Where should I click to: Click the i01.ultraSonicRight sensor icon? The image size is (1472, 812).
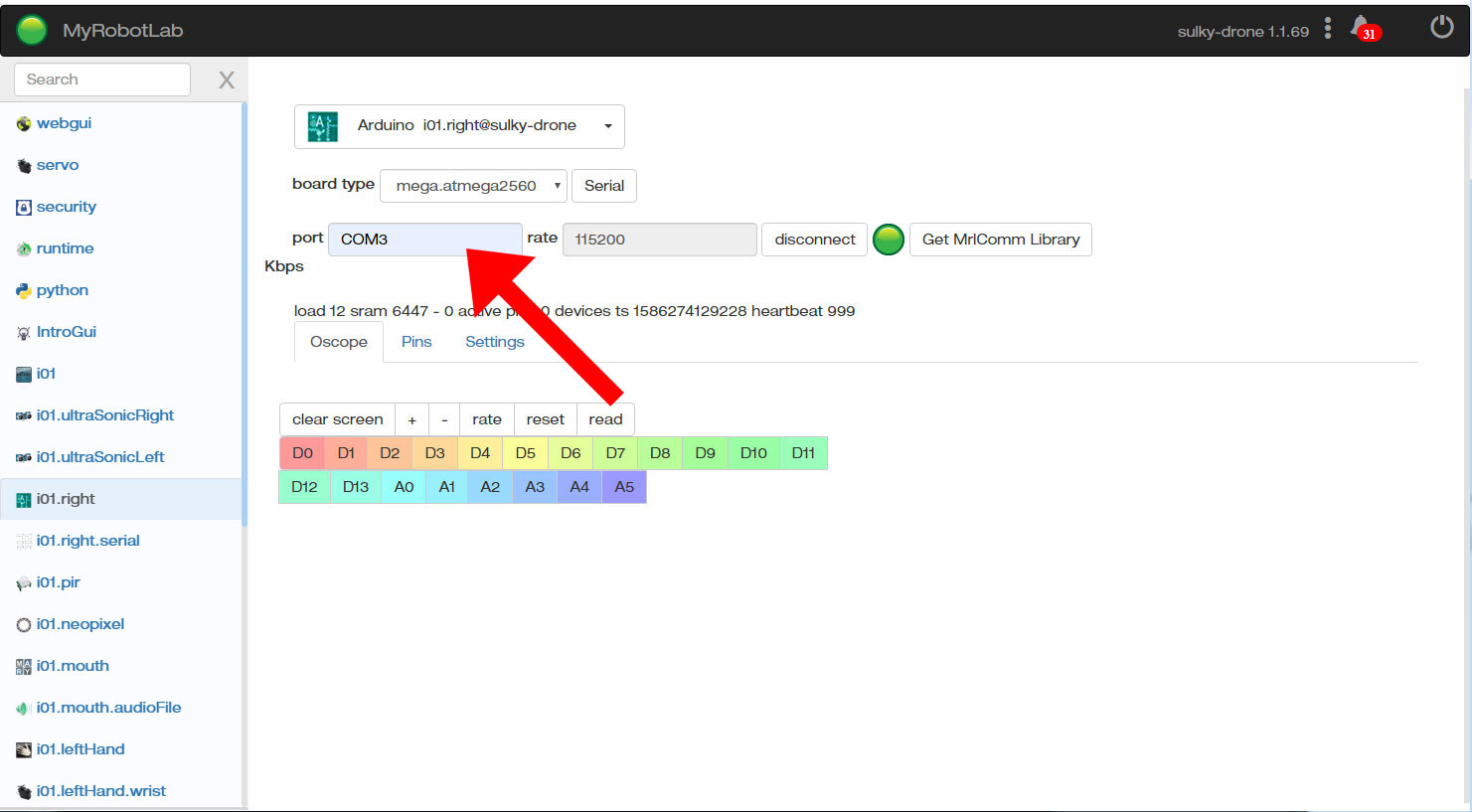click(24, 416)
